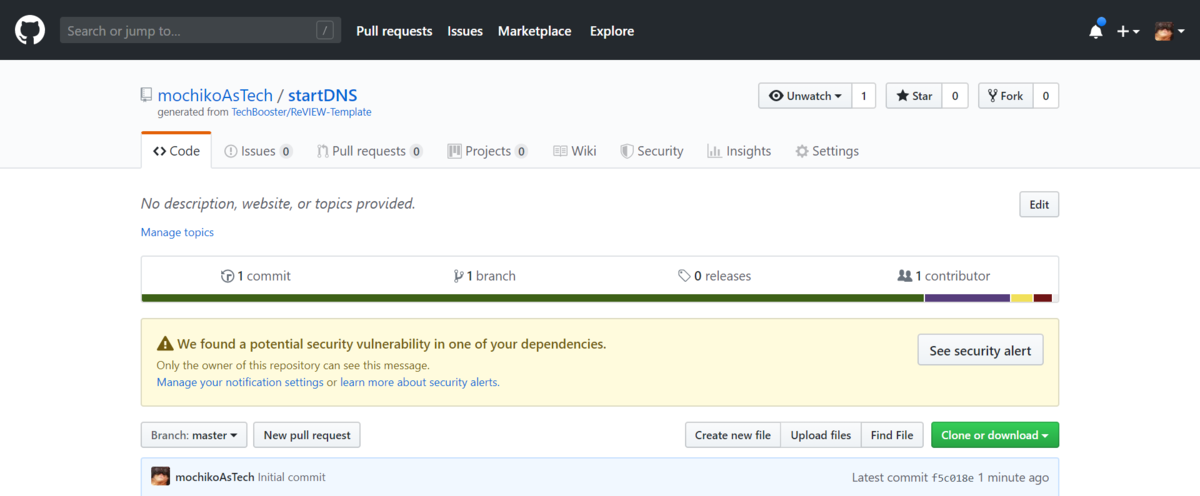The width and height of the screenshot is (1200, 496).
Task: Open Explore from the top navigation
Action: pos(612,31)
